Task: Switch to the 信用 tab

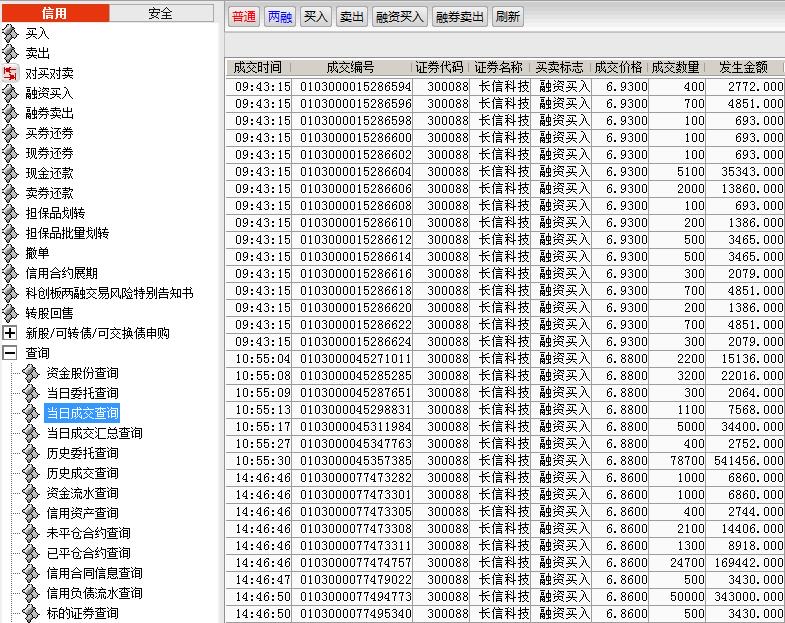Action: [x=55, y=13]
